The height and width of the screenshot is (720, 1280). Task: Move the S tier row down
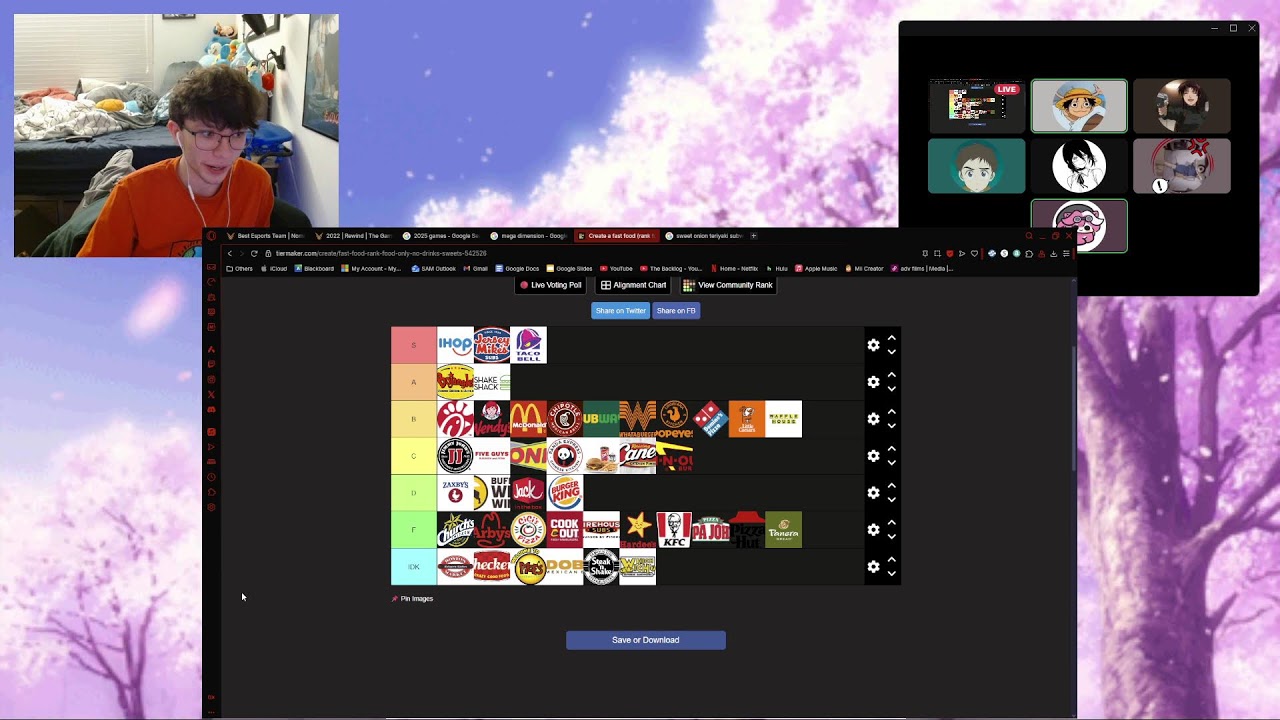tap(891, 352)
